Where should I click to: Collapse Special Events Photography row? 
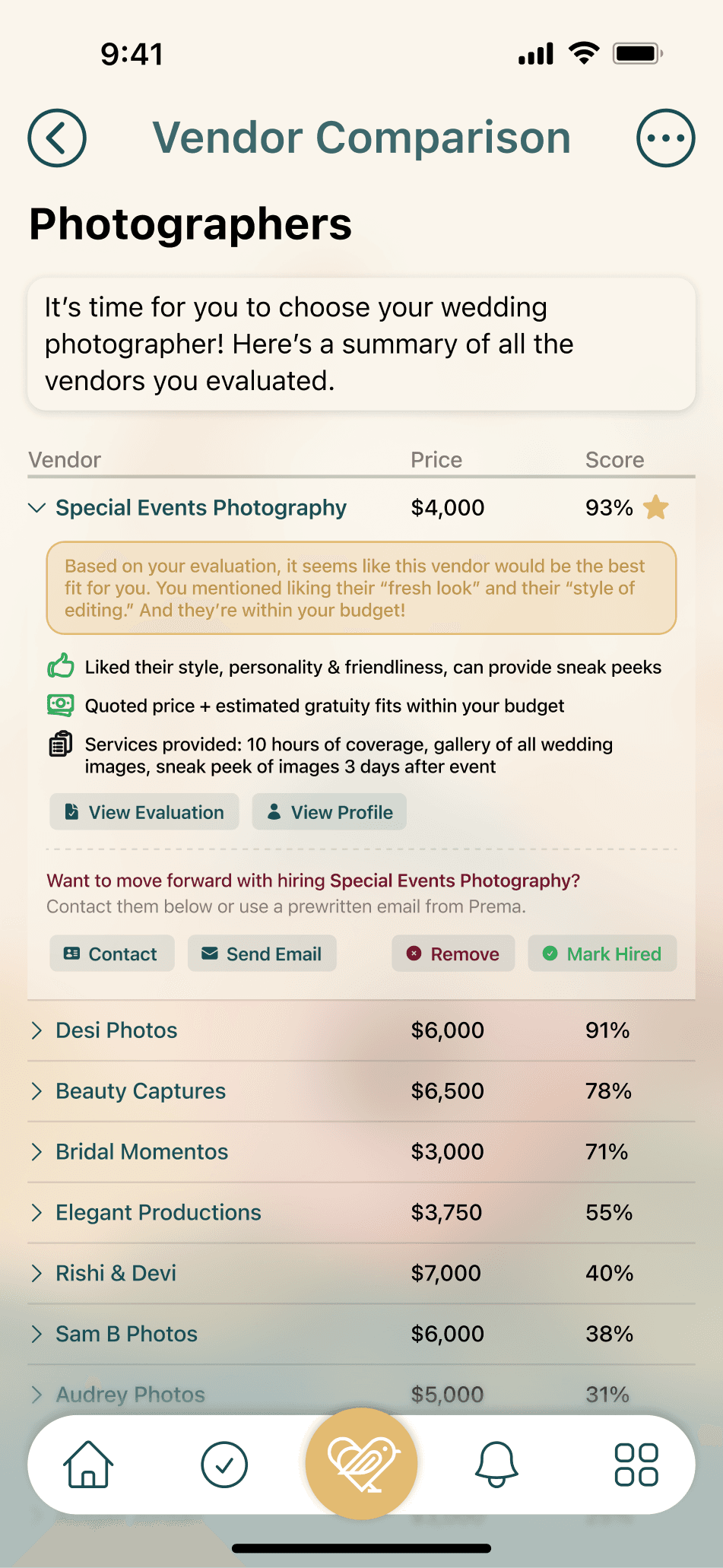(x=36, y=507)
